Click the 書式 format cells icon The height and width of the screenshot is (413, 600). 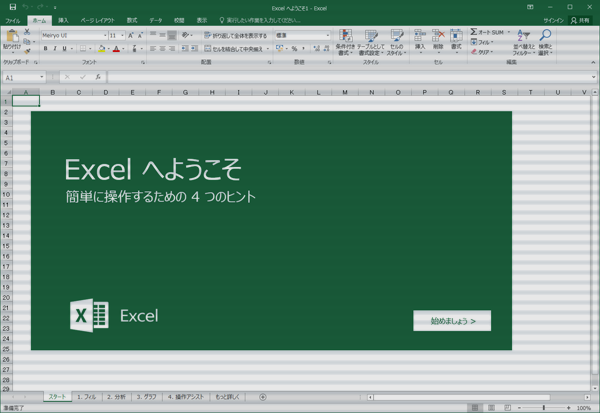pos(456,36)
